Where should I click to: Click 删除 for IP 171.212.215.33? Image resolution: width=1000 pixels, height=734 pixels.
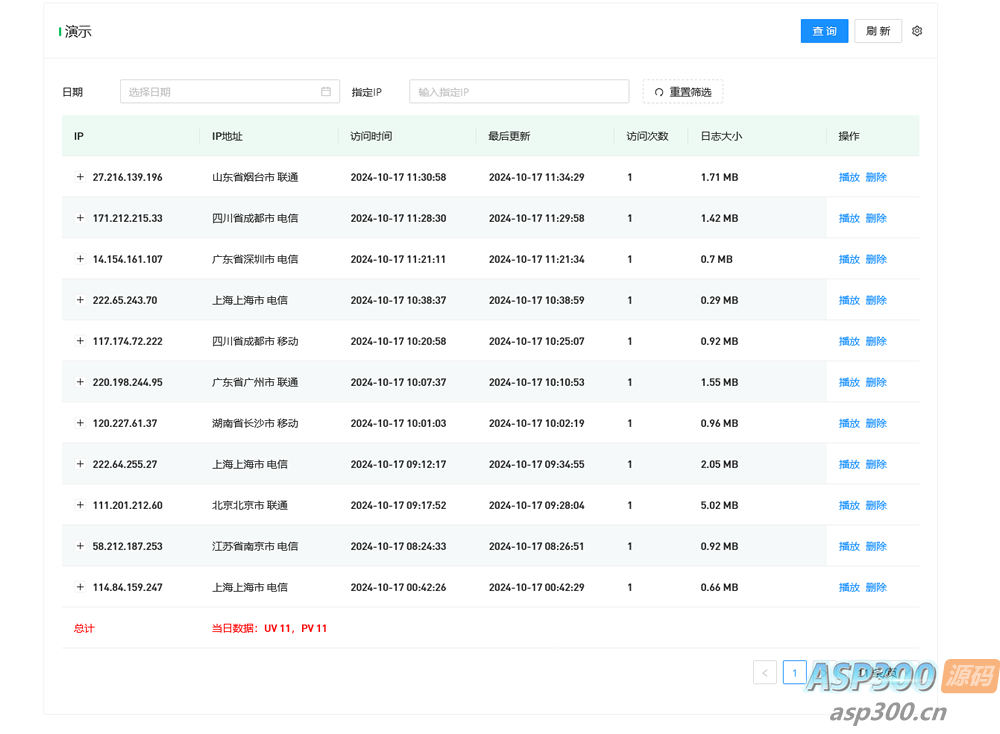[x=876, y=218]
